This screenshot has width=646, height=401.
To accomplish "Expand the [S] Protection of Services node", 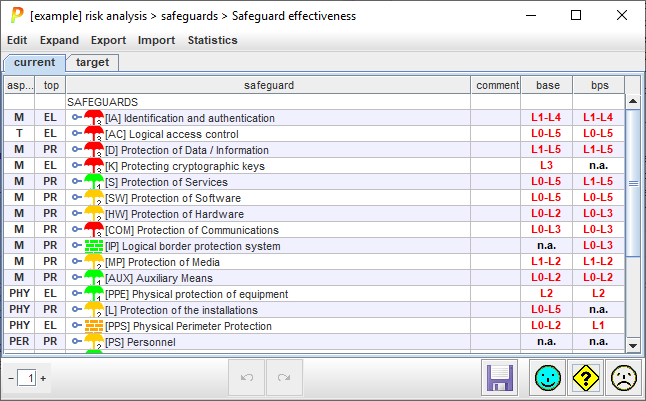I will 76,182.
